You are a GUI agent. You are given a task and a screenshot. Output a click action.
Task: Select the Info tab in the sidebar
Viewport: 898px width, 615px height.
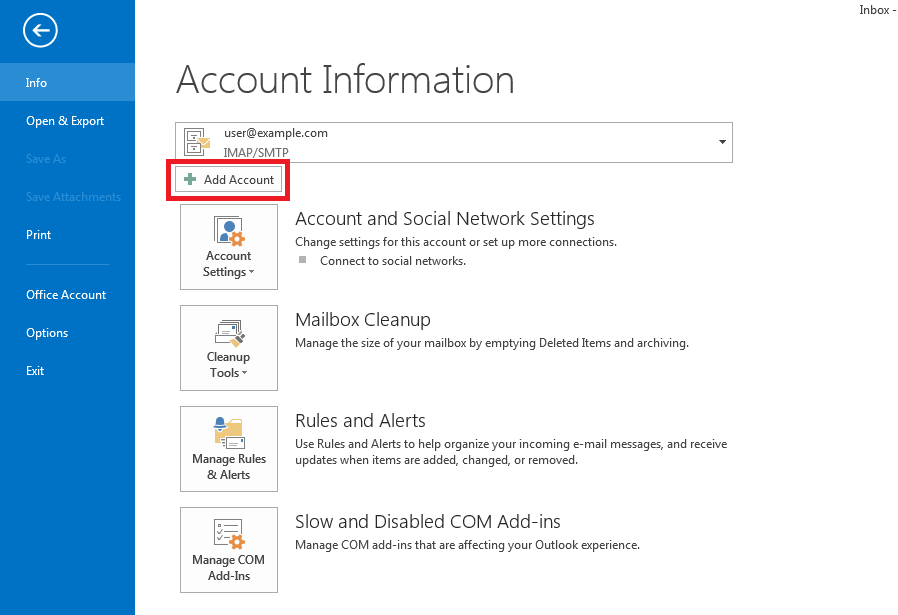(x=37, y=83)
